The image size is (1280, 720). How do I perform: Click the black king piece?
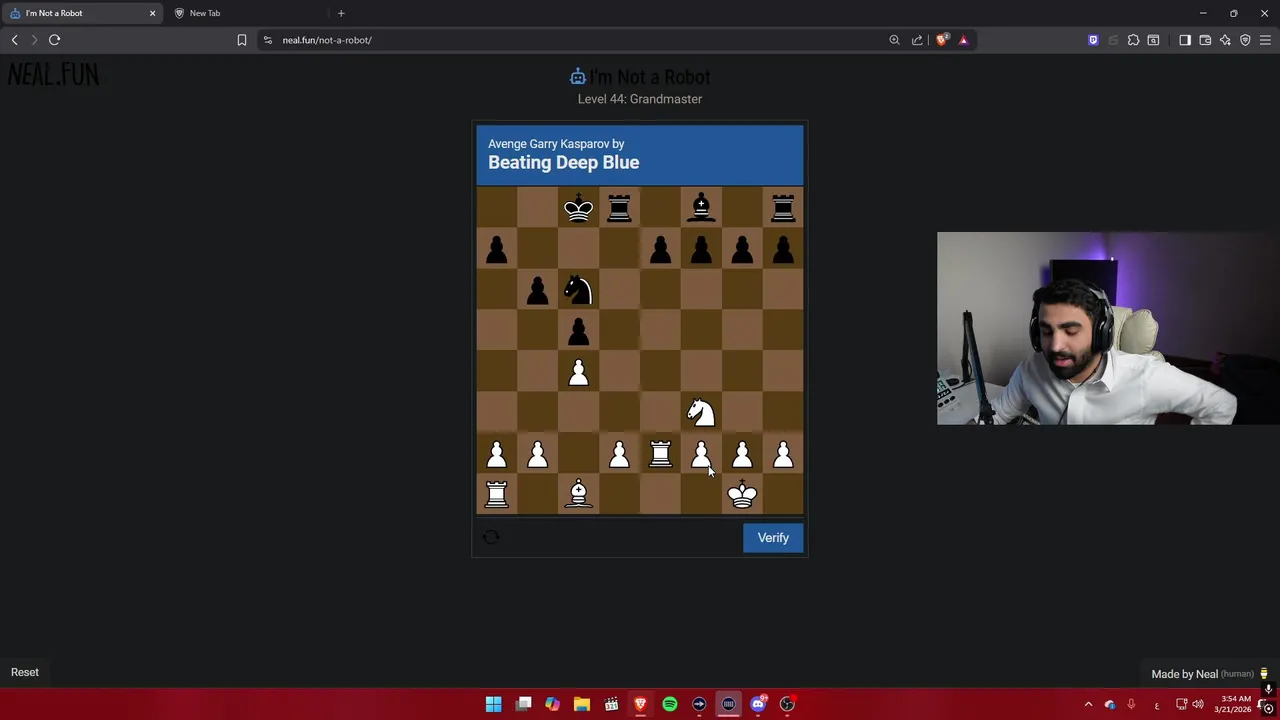(x=578, y=208)
